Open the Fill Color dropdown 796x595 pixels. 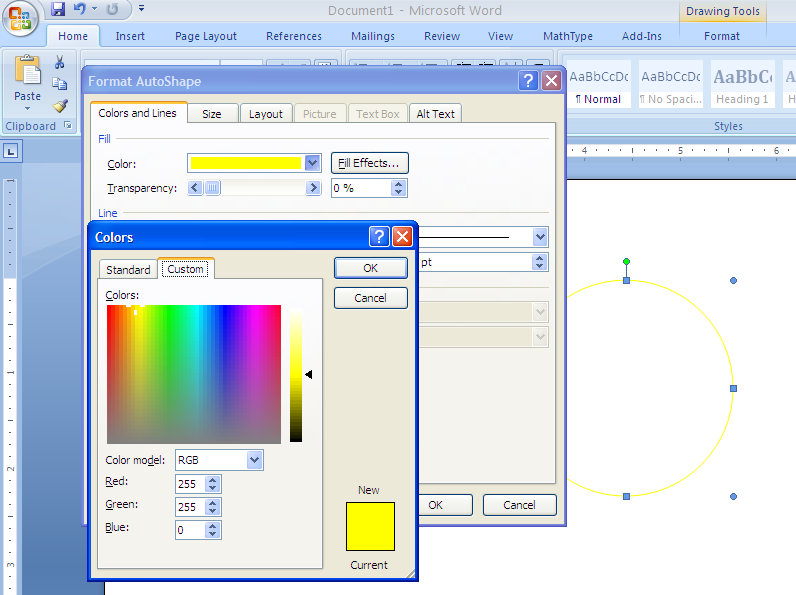(312, 163)
